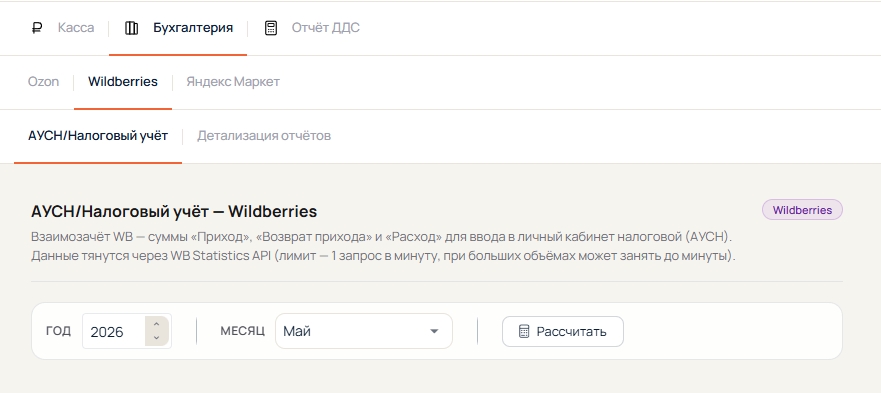Switch to the Яндекс Маркет tab

click(x=233, y=82)
